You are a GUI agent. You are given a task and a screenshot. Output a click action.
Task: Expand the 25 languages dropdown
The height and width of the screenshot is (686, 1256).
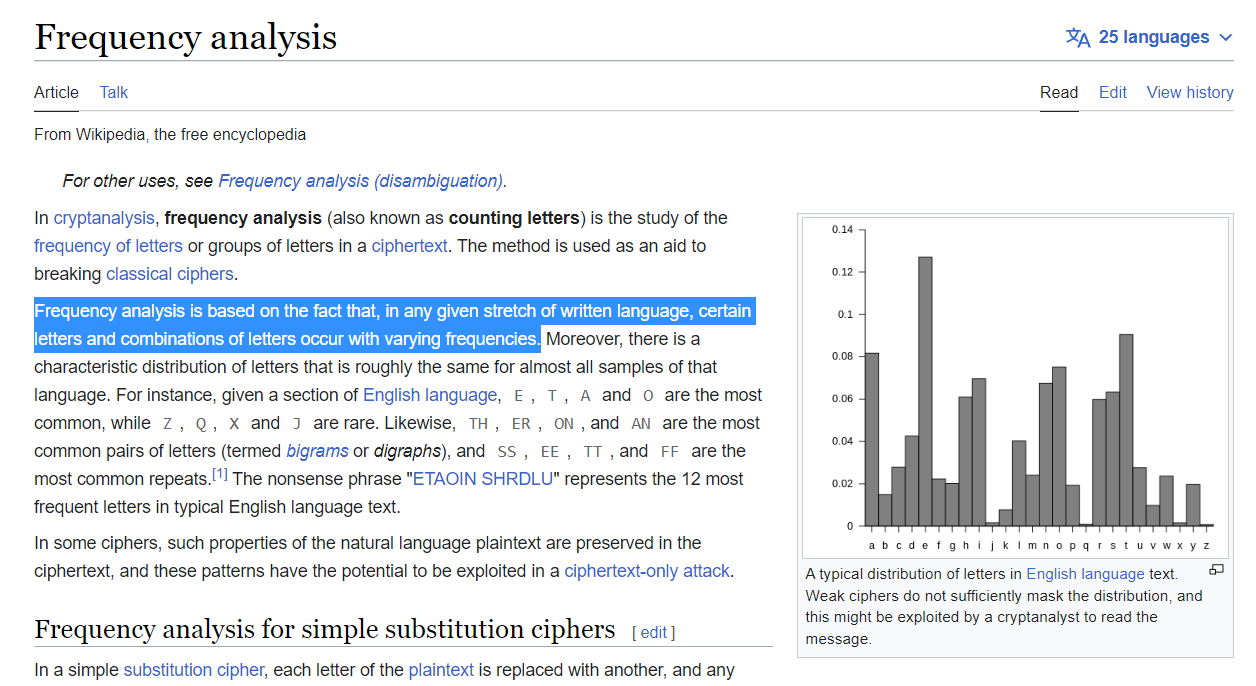coord(1226,38)
